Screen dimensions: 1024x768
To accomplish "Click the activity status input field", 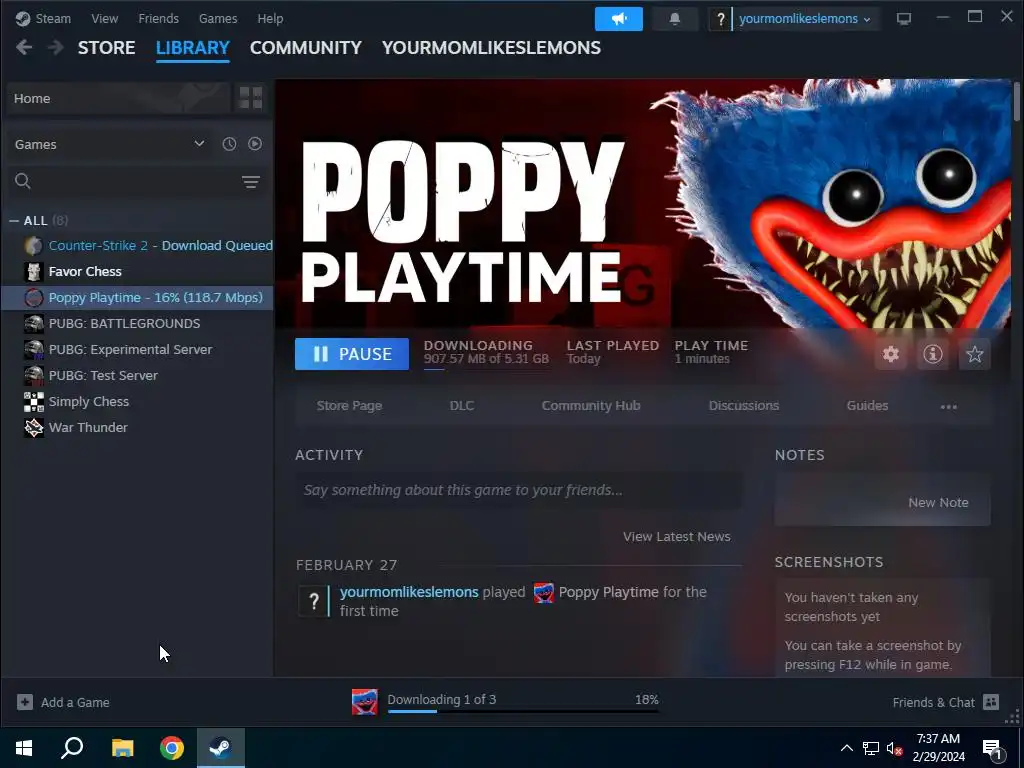I will coord(519,490).
